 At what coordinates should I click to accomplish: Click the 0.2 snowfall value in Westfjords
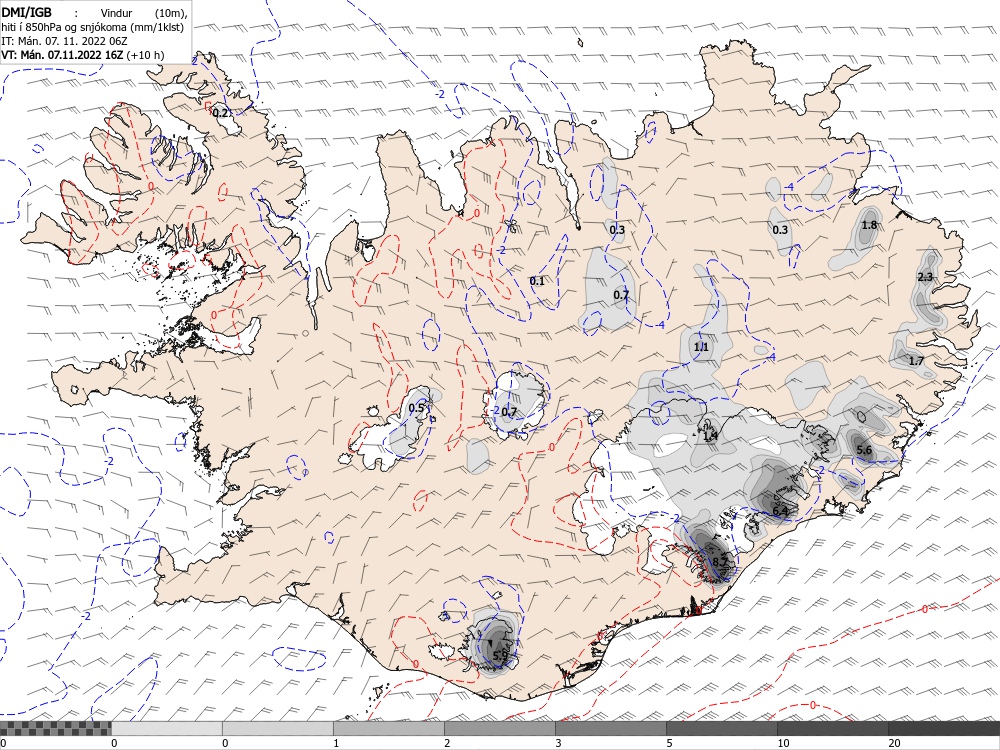(x=220, y=113)
